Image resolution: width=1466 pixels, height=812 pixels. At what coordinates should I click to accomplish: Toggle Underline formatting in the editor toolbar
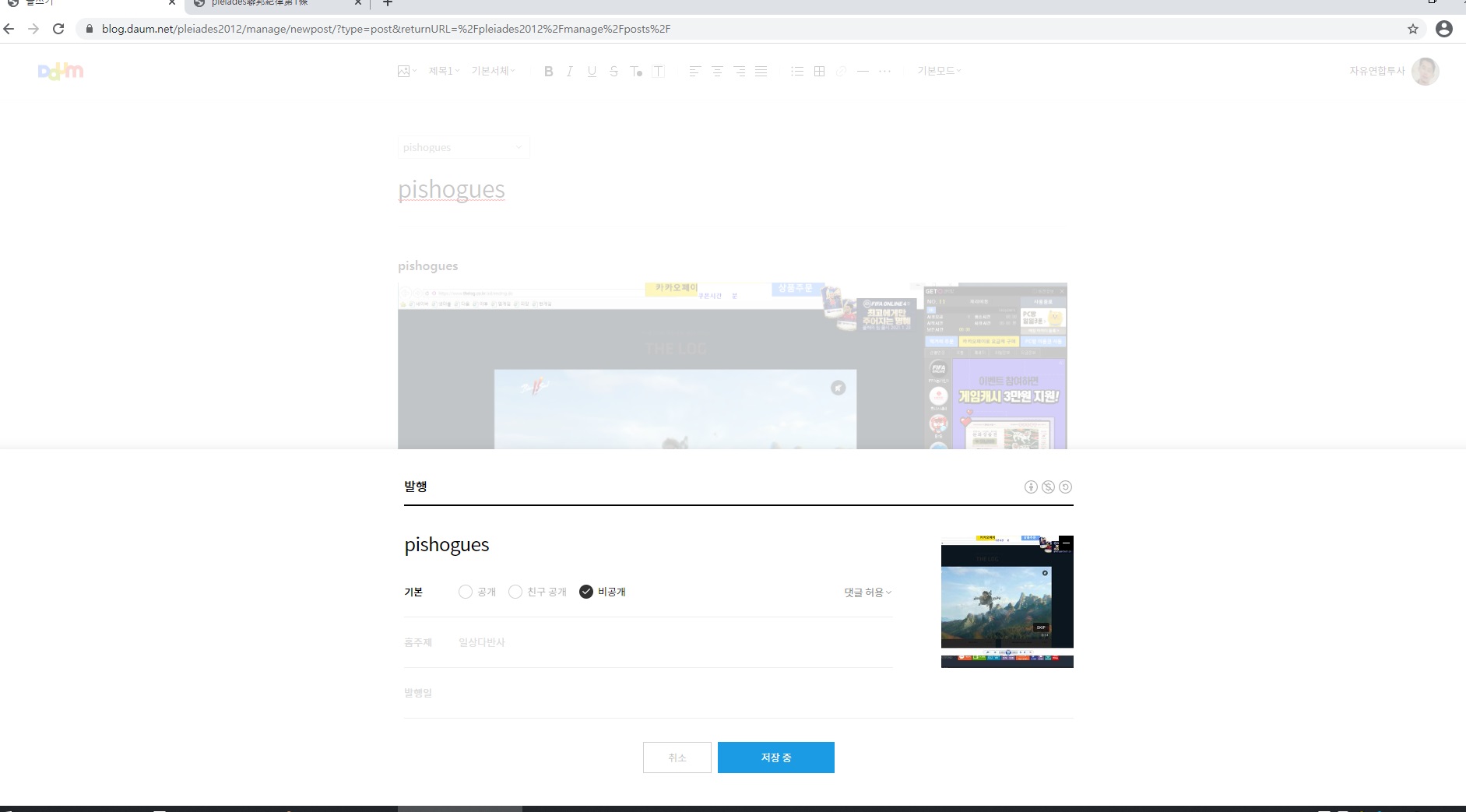pyautogui.click(x=592, y=71)
